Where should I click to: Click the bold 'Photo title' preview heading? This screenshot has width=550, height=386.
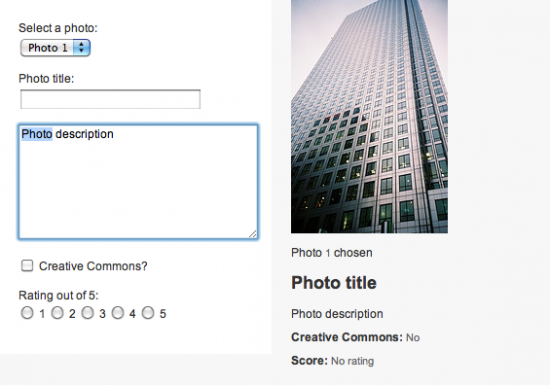click(334, 282)
